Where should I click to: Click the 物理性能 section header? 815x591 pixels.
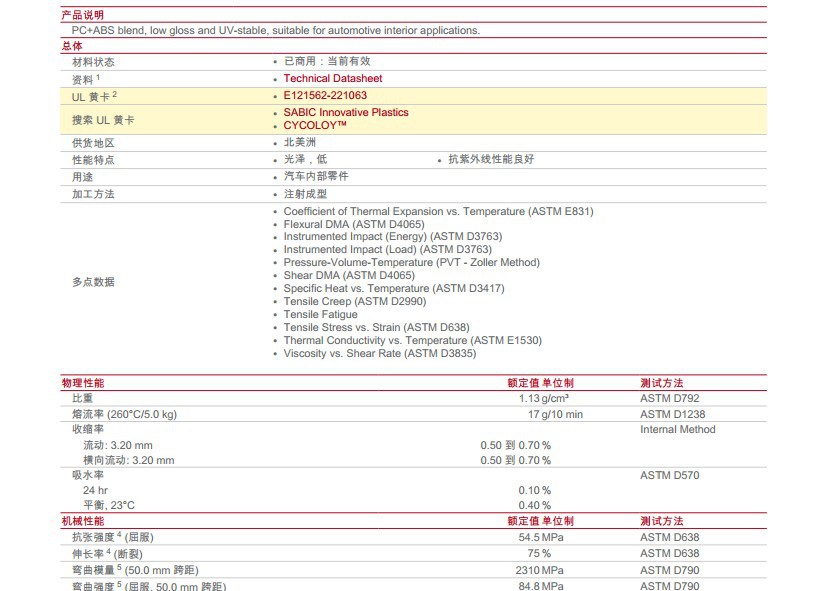pyautogui.click(x=82, y=383)
